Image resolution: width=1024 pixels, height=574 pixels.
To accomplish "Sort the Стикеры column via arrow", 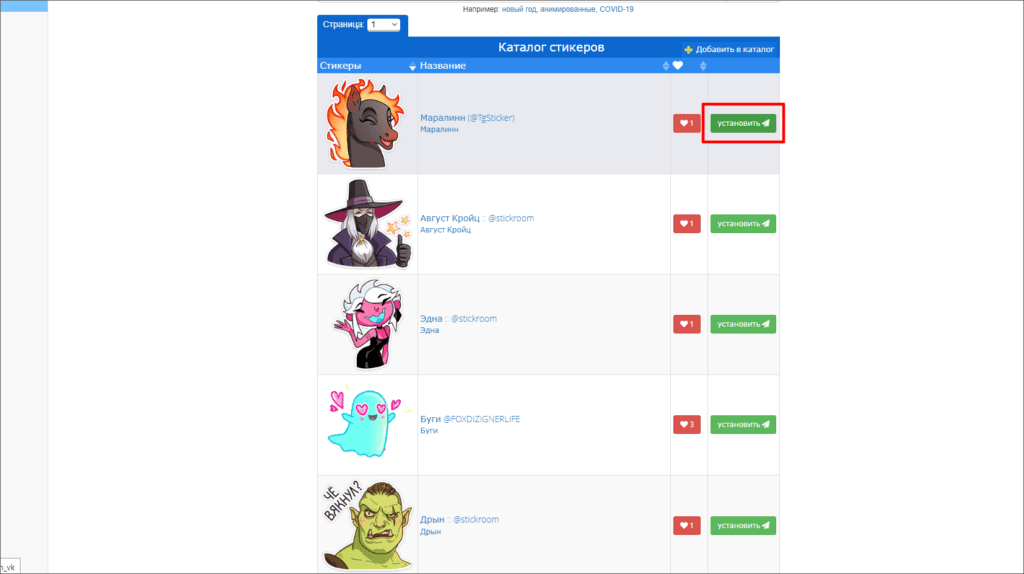I will click(x=412, y=66).
